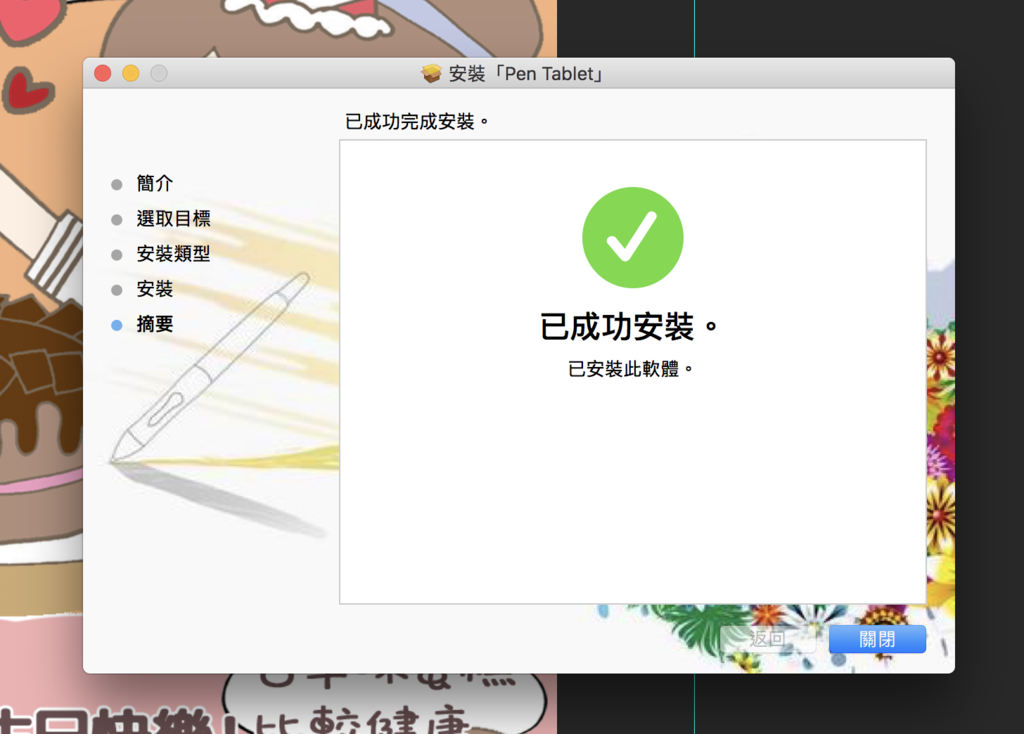The height and width of the screenshot is (734, 1024).
Task: Select the 簡介 step in the sidebar
Action: pyautogui.click(x=153, y=183)
